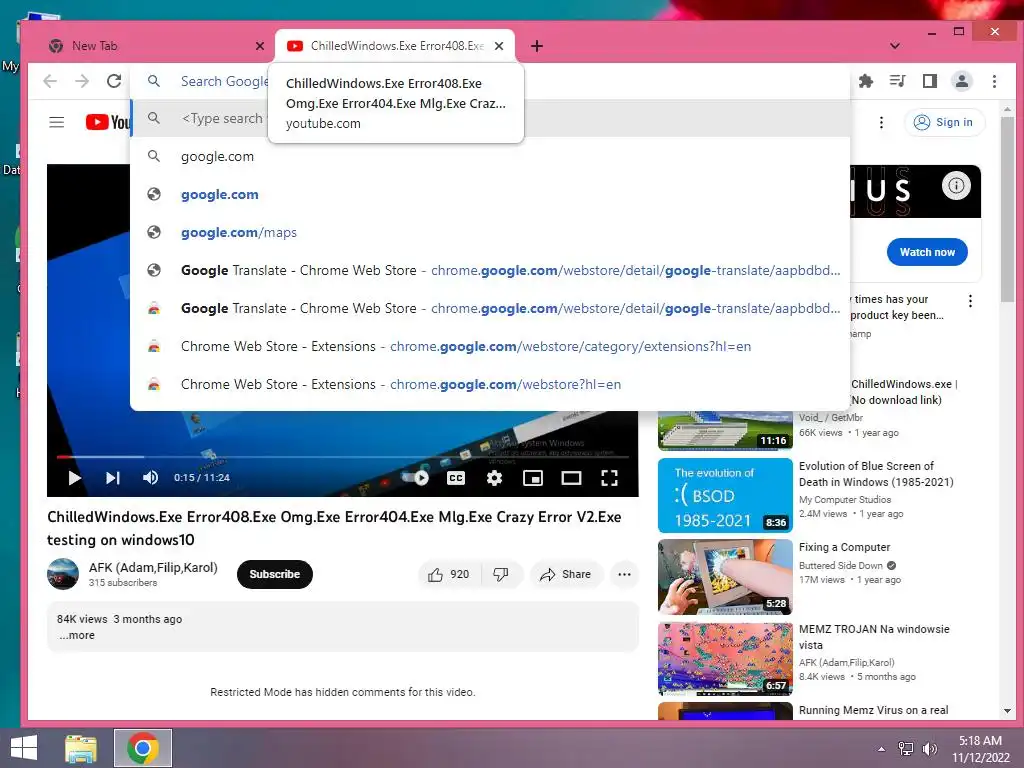Open the Chrome three-dot menu
1024x768 pixels.
(x=994, y=81)
